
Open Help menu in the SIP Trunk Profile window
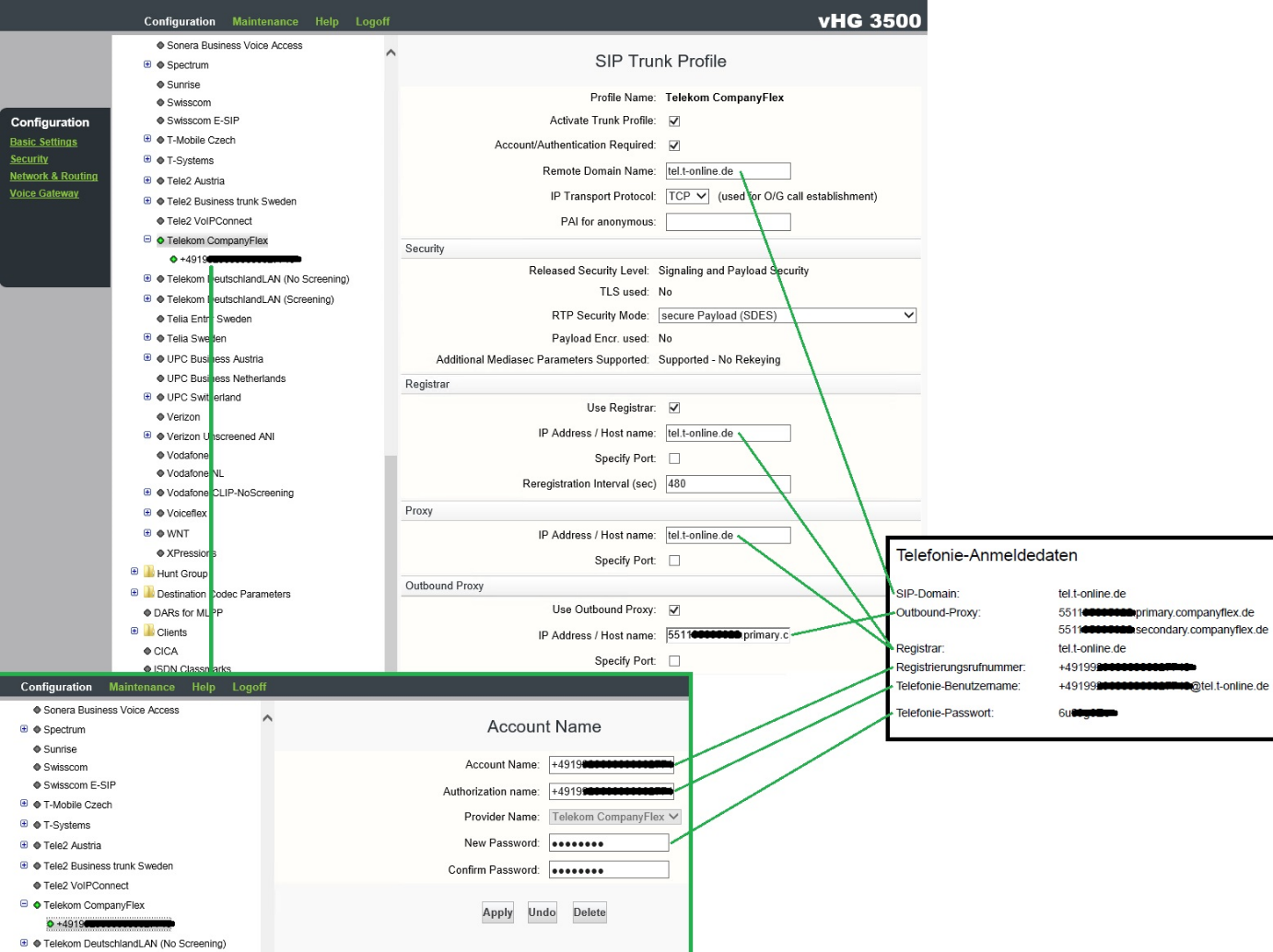tap(327, 21)
